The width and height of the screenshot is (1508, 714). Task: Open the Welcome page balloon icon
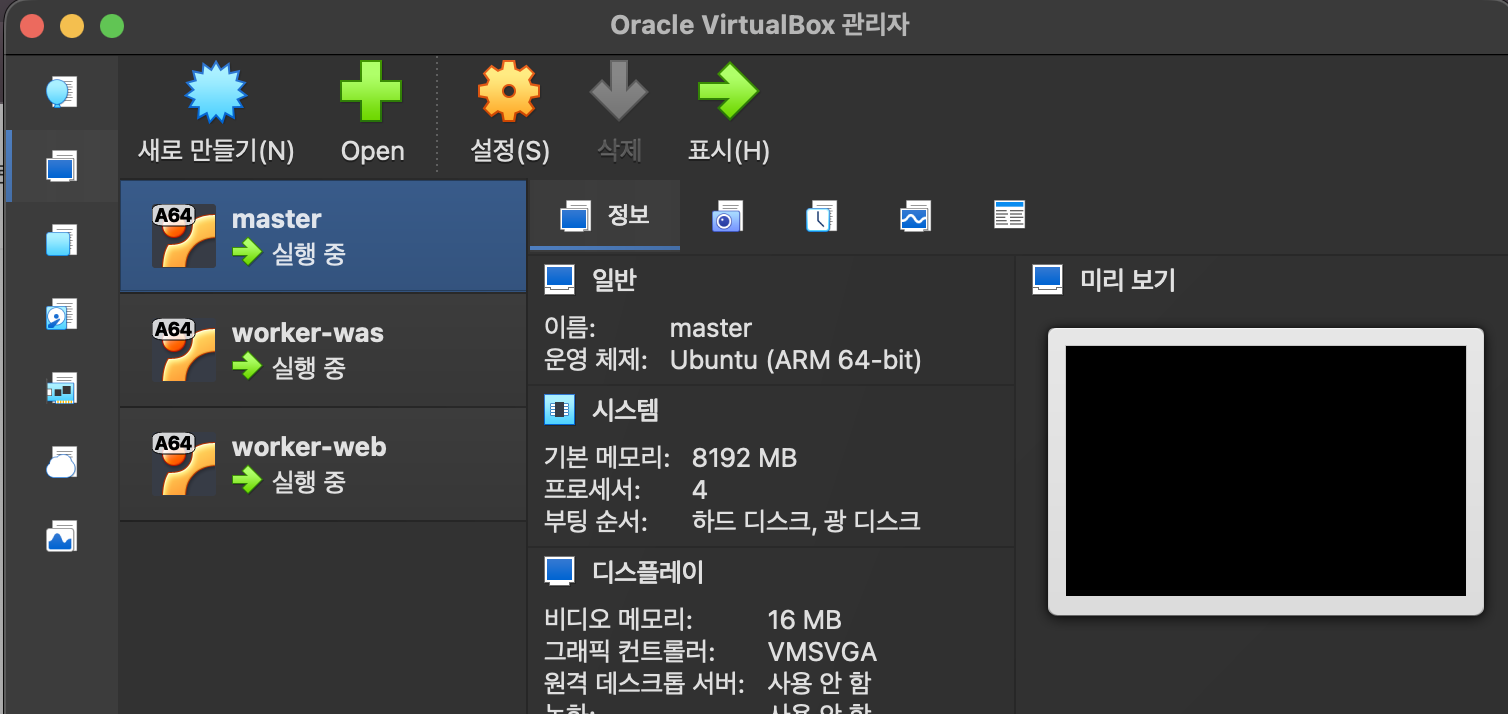tap(61, 92)
